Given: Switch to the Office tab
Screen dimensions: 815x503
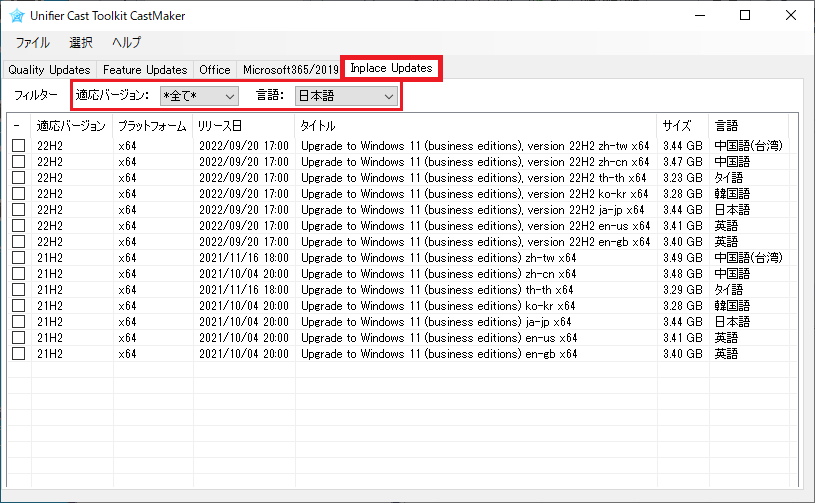Looking at the screenshot, I should click(x=215, y=70).
